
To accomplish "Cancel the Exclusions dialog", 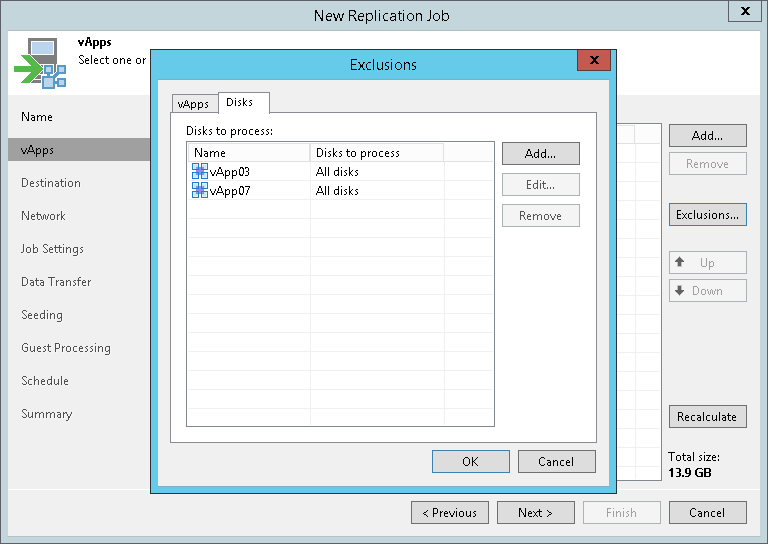I will (x=556, y=461).
